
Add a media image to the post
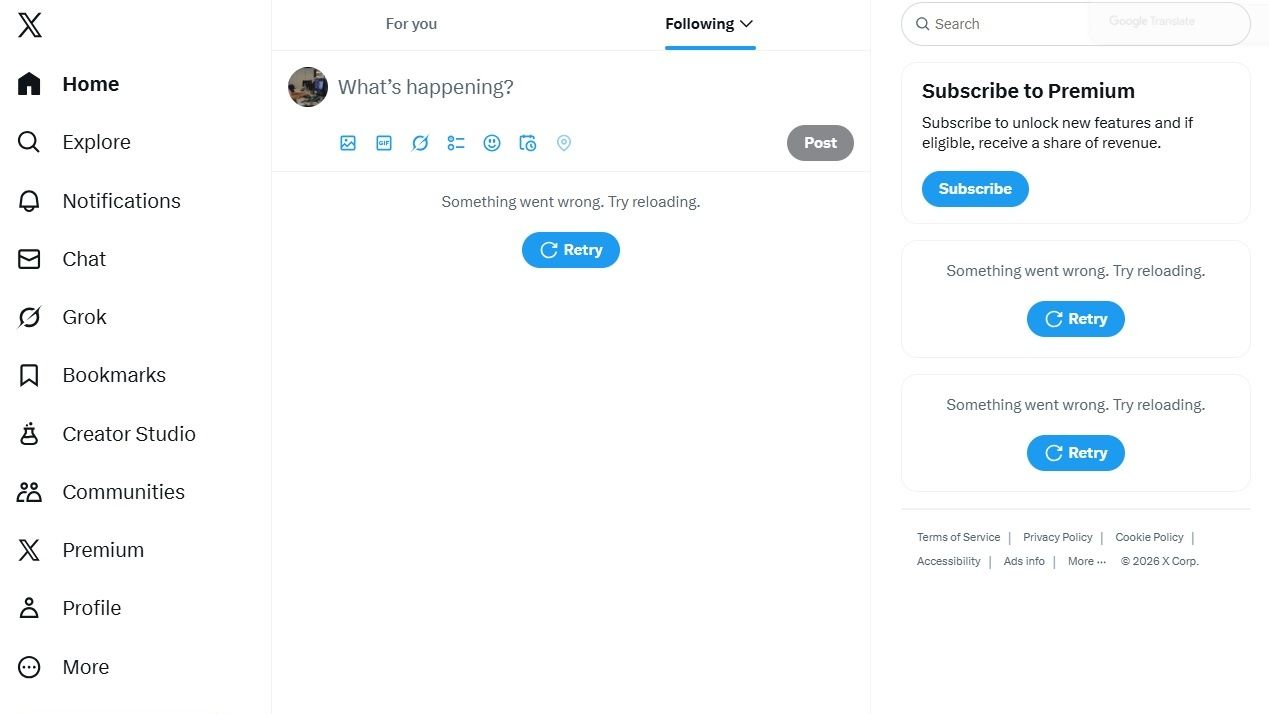(348, 143)
